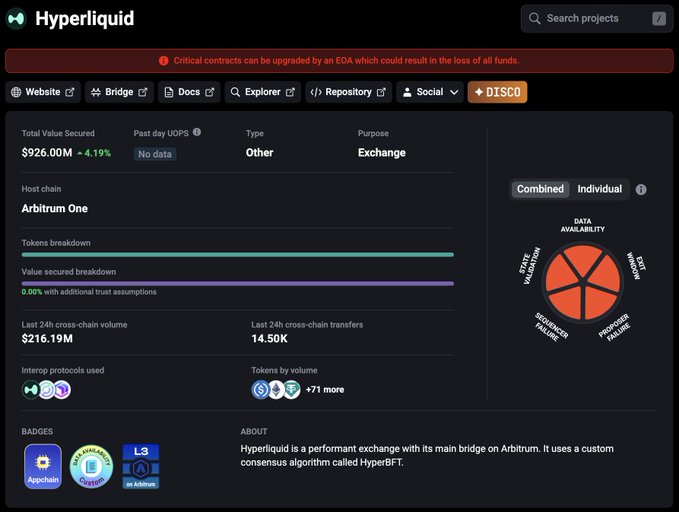
Task: Click the USDC token icon
Action: pyautogui.click(x=260, y=389)
